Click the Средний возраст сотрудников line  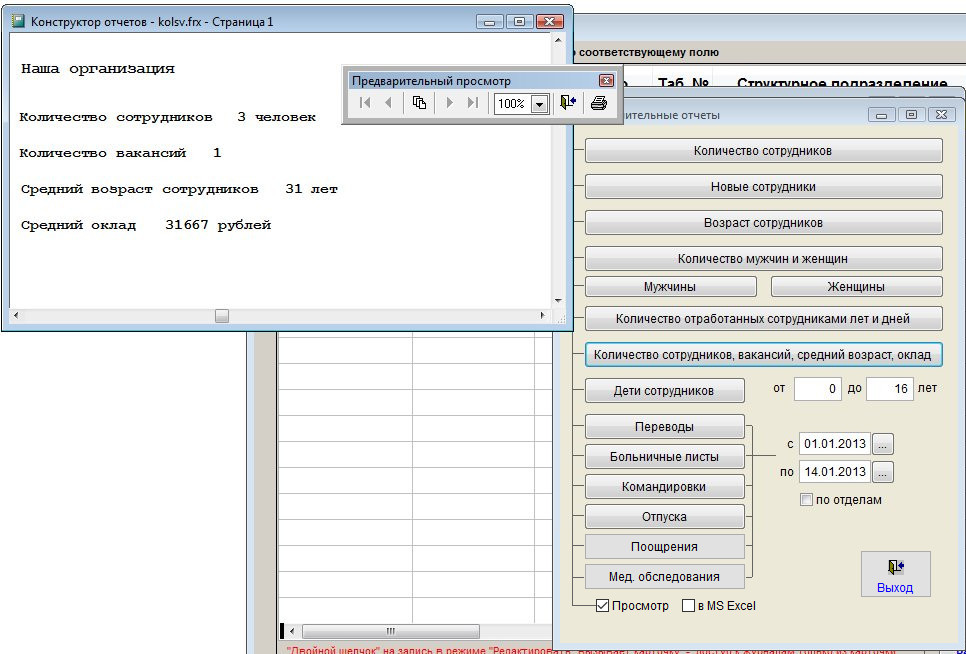click(x=179, y=190)
